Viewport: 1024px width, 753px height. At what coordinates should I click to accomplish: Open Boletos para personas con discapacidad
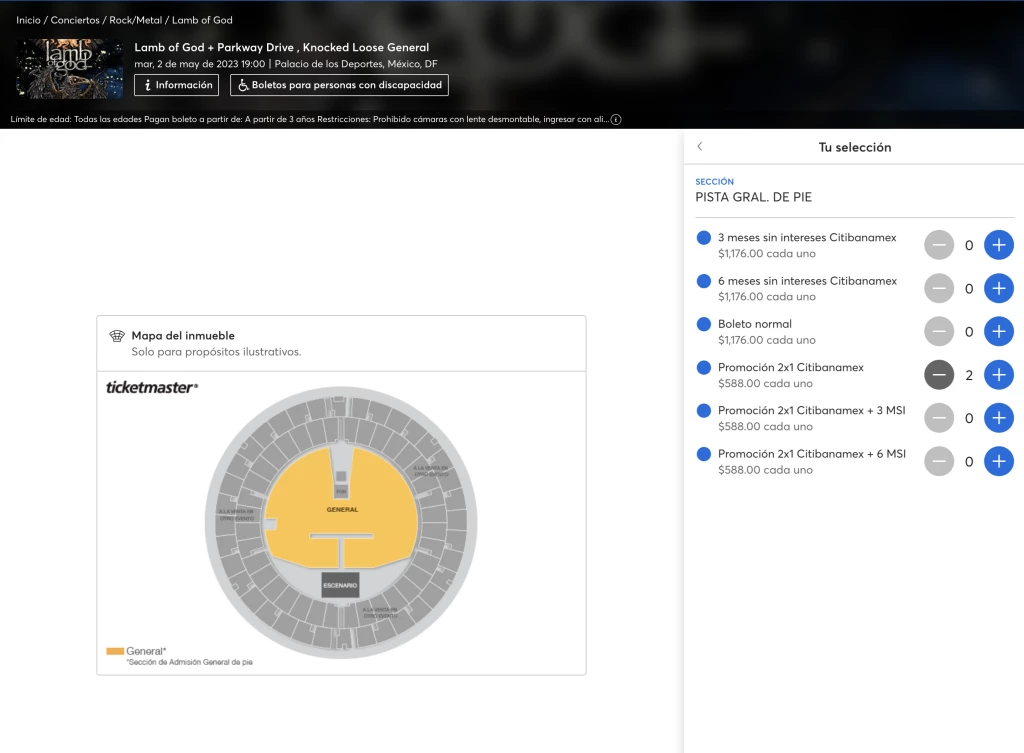click(x=339, y=85)
